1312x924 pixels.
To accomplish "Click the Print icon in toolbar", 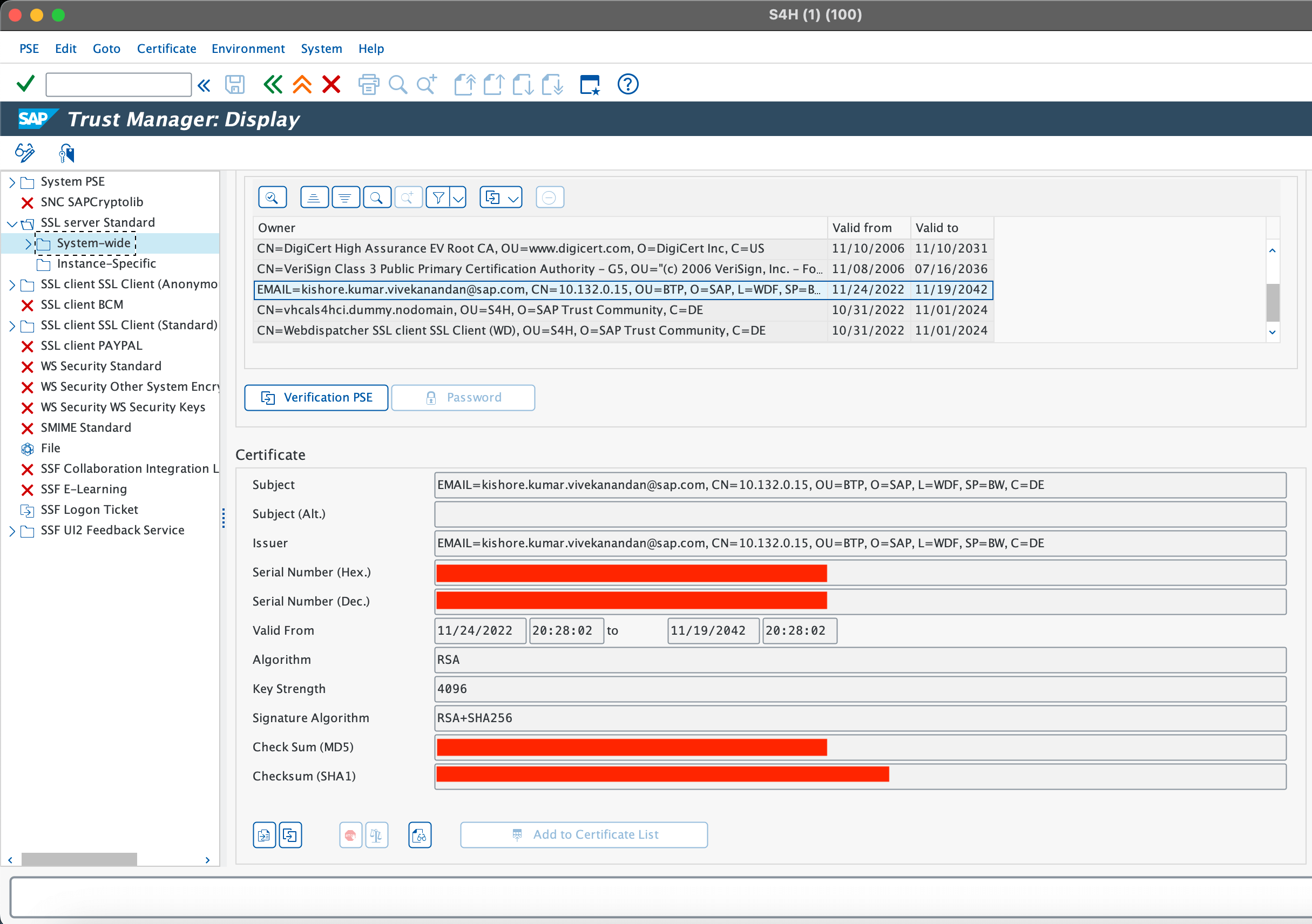I will click(369, 85).
